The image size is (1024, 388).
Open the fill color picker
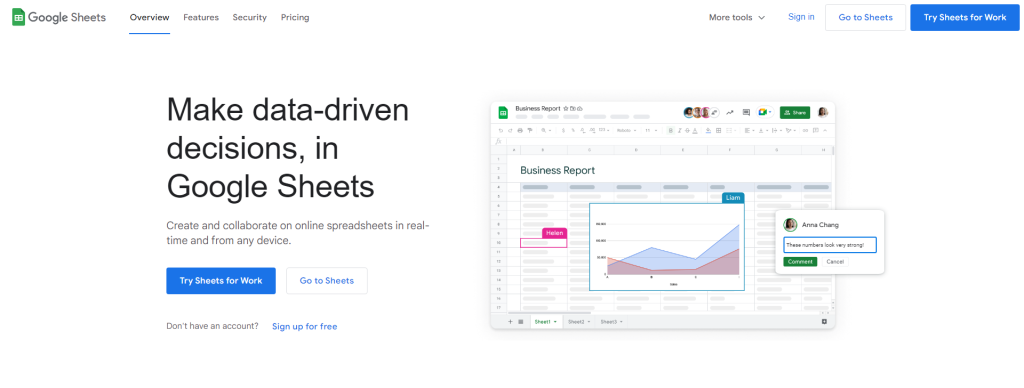coord(709,131)
